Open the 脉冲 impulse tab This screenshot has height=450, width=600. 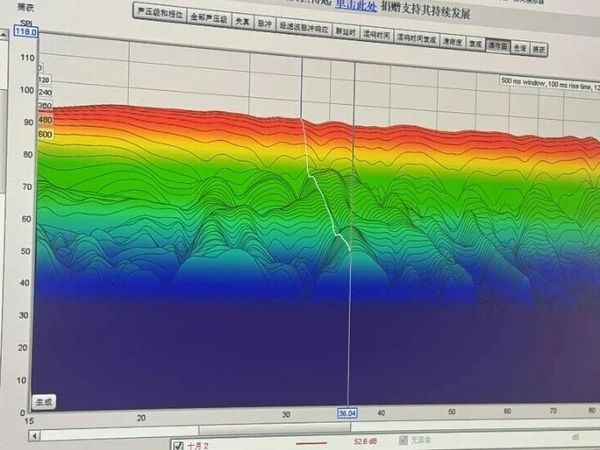point(264,24)
